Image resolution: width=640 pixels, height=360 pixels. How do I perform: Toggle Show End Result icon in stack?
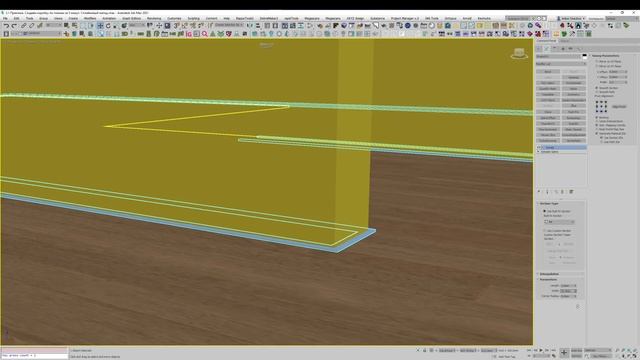coord(547,191)
